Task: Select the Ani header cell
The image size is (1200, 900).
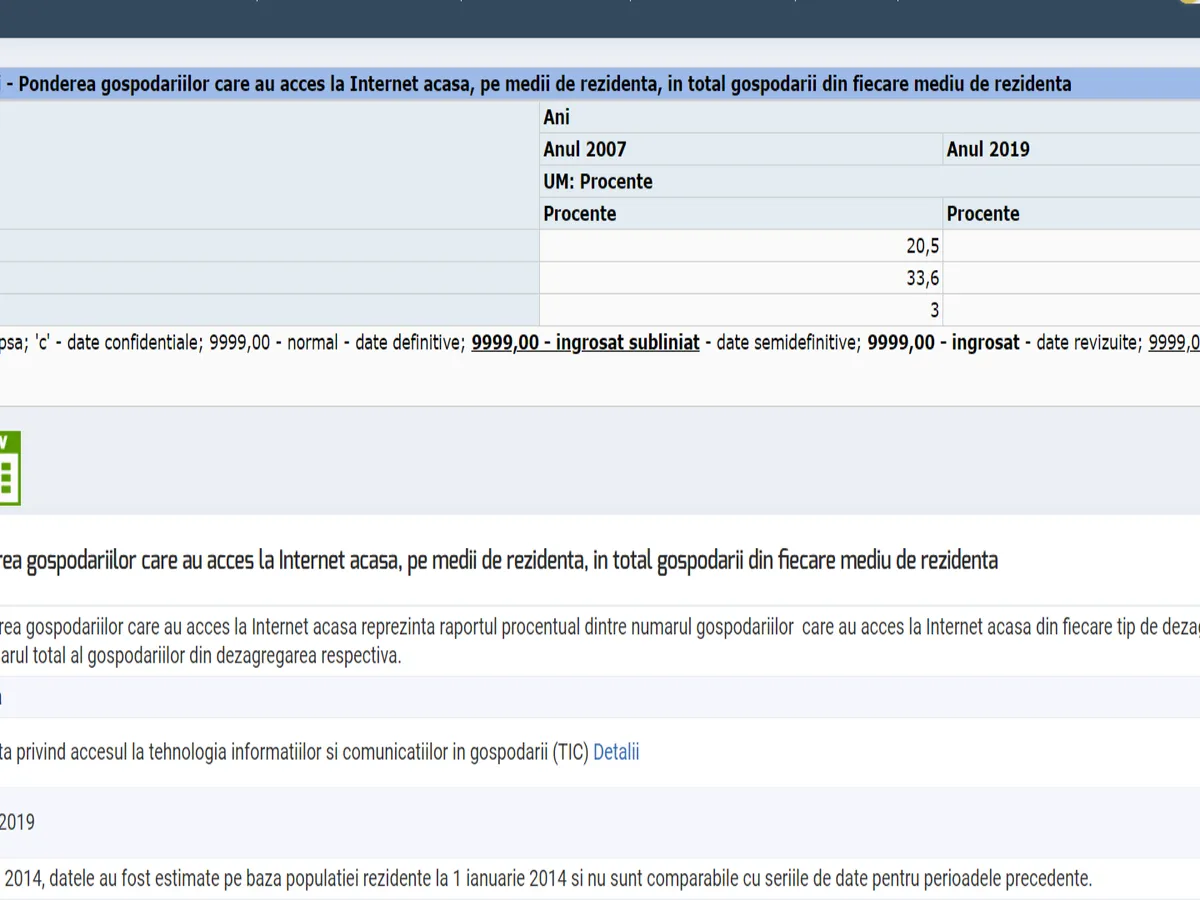Action: [557, 117]
